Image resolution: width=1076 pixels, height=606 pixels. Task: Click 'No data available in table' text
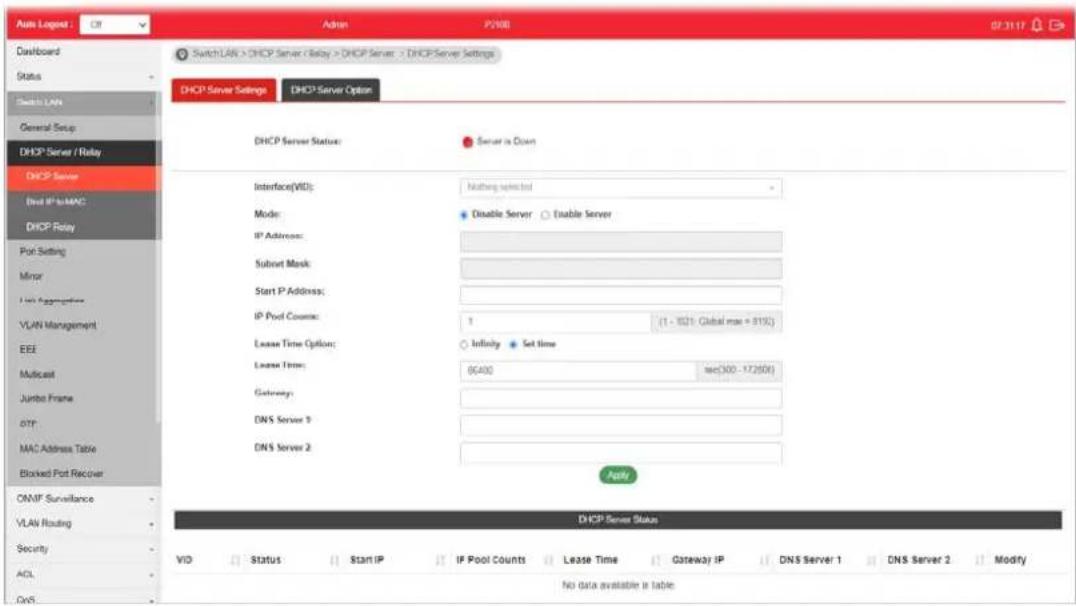tap(618, 585)
